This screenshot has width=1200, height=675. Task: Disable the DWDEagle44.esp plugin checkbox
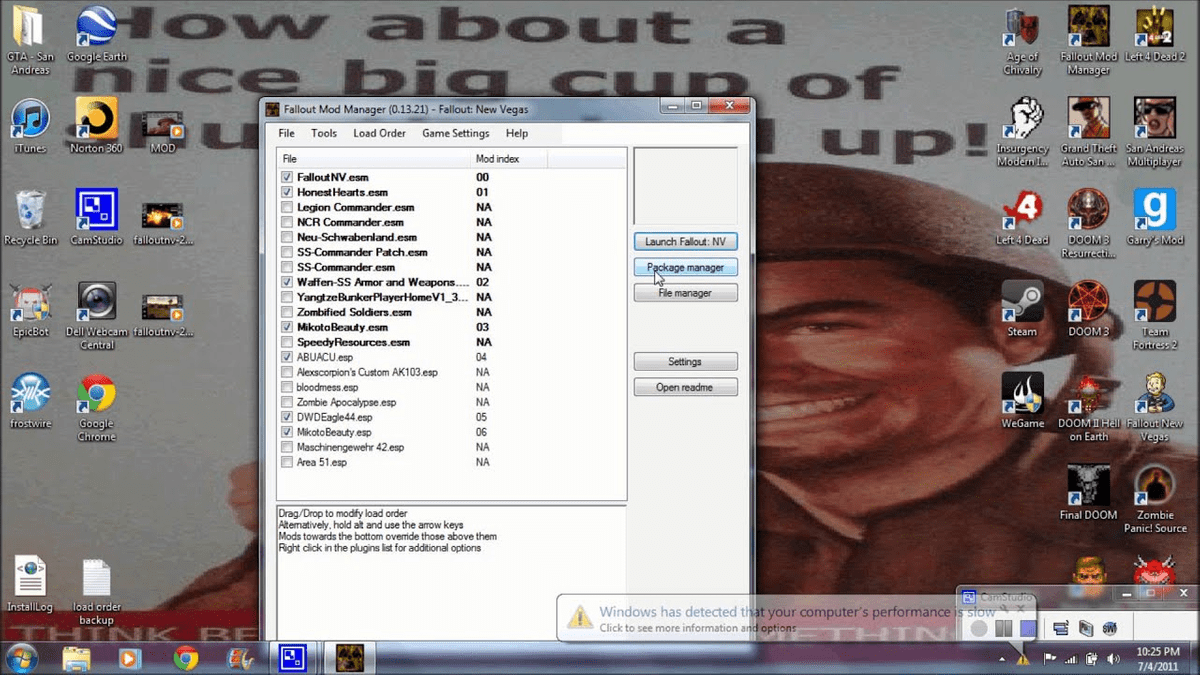point(288,417)
